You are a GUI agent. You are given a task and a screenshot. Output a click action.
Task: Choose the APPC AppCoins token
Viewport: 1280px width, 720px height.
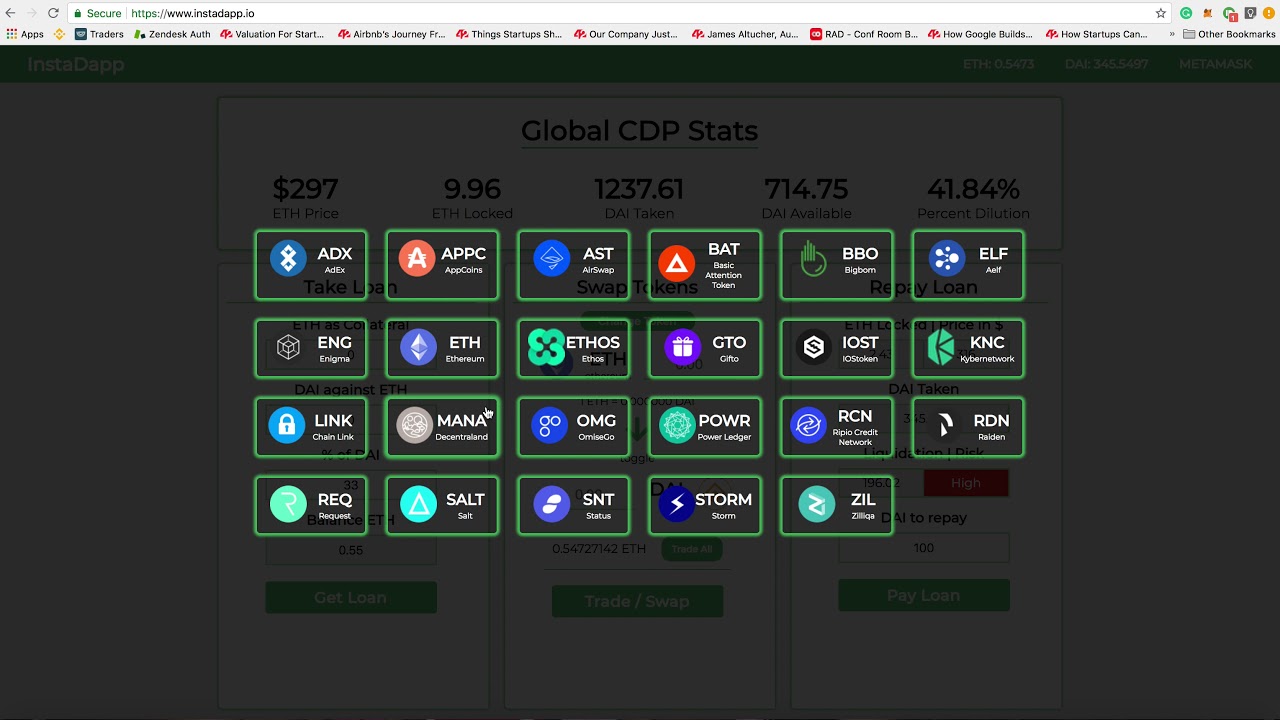442,265
